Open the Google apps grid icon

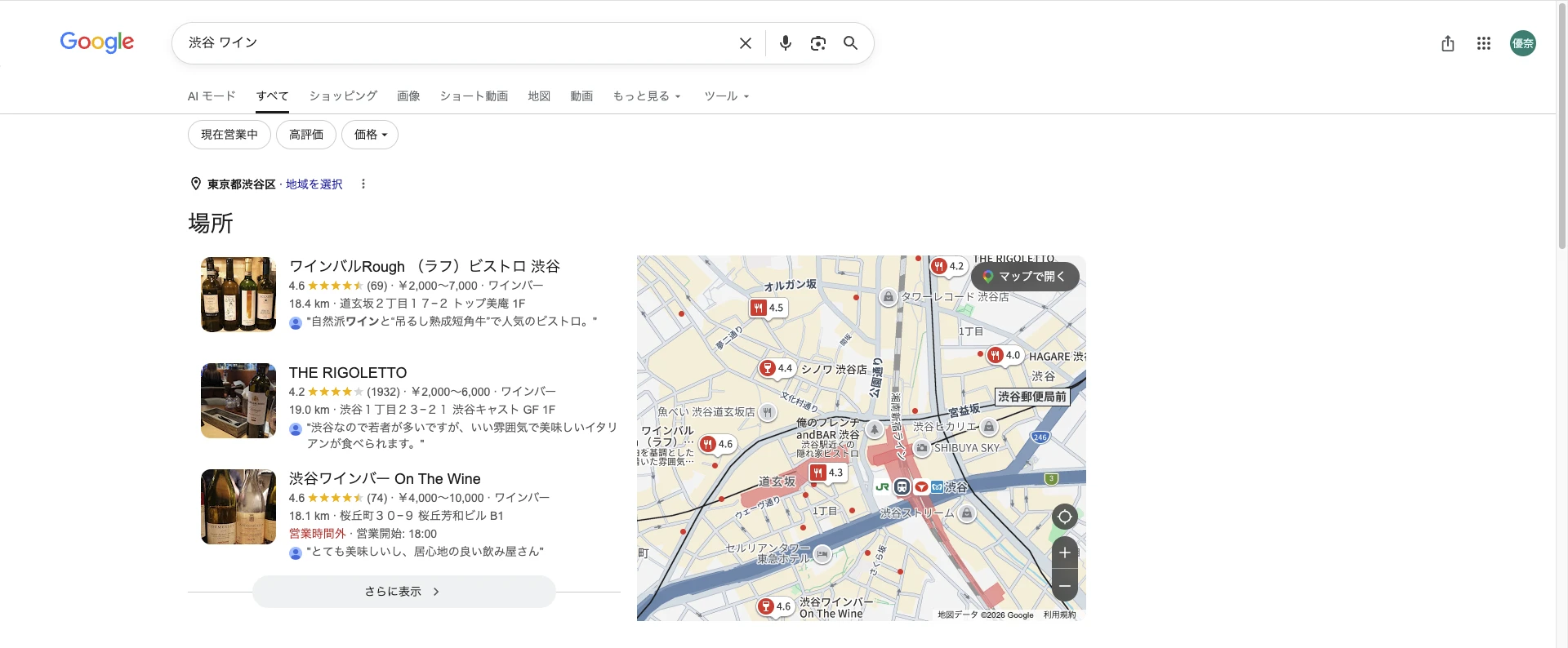(1484, 43)
